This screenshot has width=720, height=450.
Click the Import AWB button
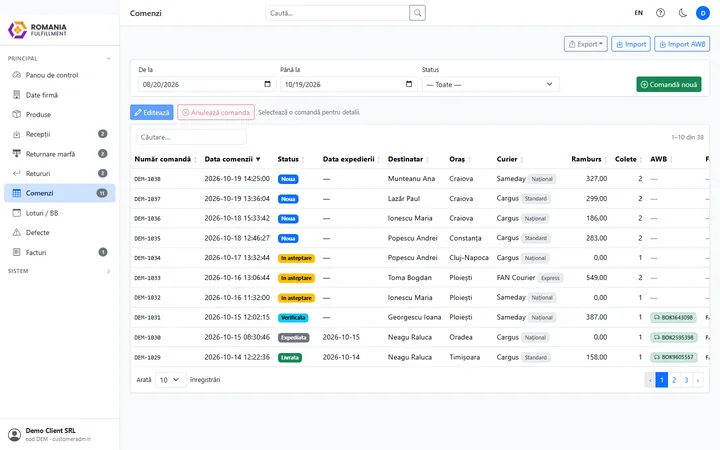tap(682, 44)
